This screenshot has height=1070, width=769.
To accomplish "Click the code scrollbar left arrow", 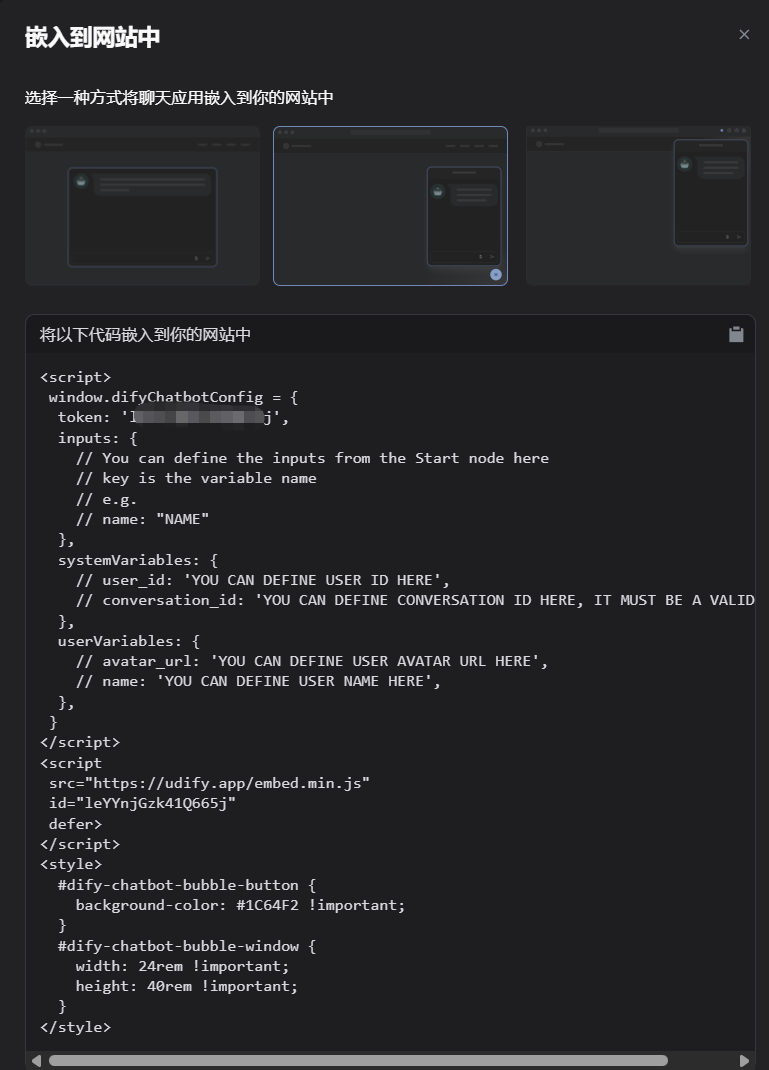I will [36, 1060].
